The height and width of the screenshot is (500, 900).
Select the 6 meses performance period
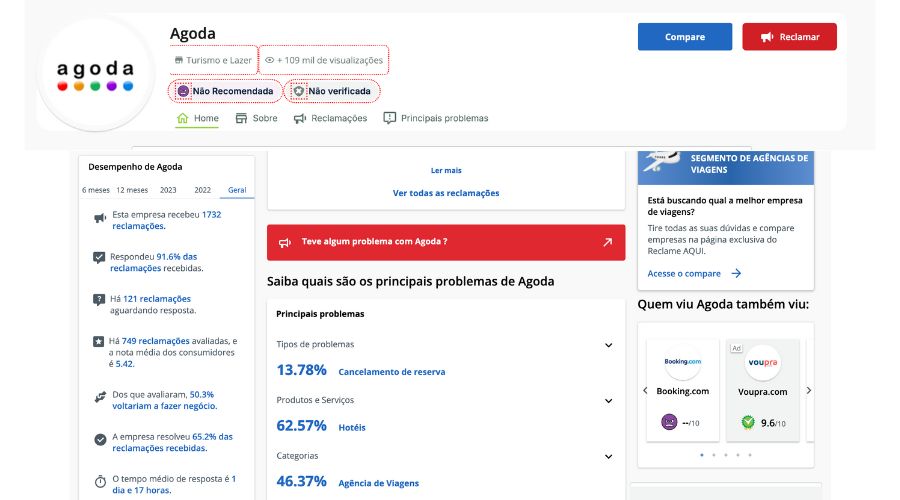point(95,190)
